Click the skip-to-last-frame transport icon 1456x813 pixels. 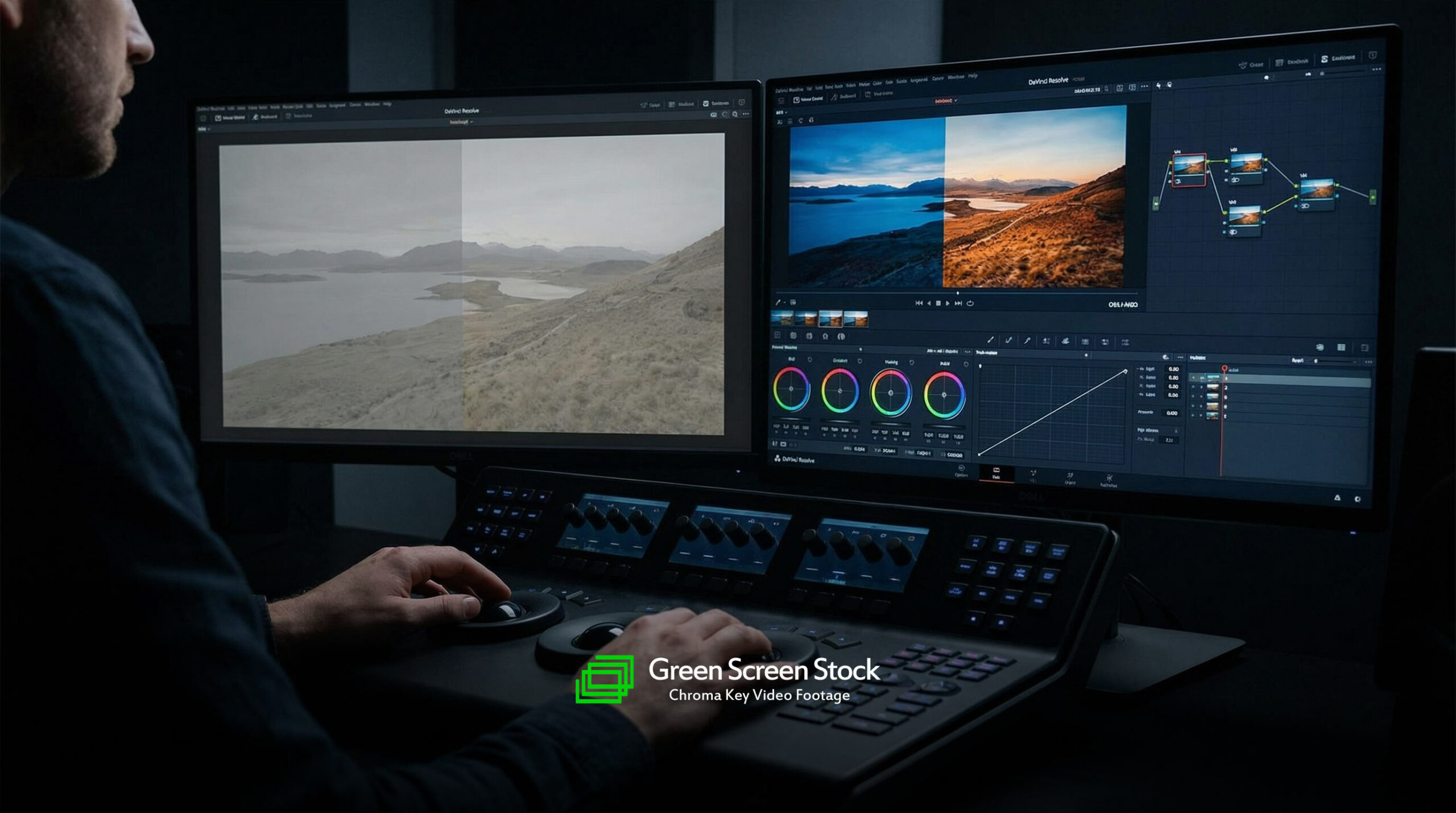[958, 303]
